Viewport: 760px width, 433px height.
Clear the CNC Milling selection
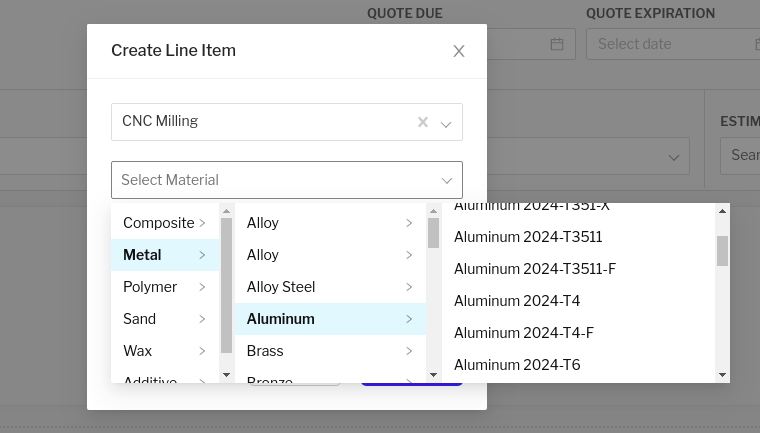[x=423, y=122]
